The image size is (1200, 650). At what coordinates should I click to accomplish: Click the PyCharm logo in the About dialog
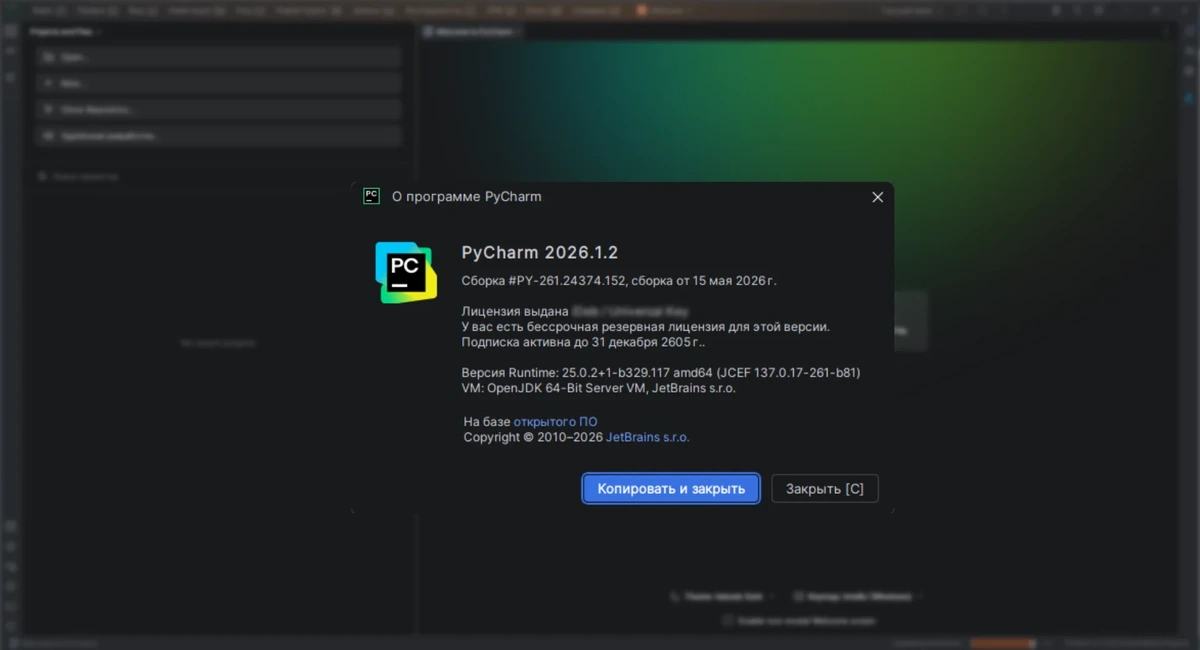[x=406, y=272]
